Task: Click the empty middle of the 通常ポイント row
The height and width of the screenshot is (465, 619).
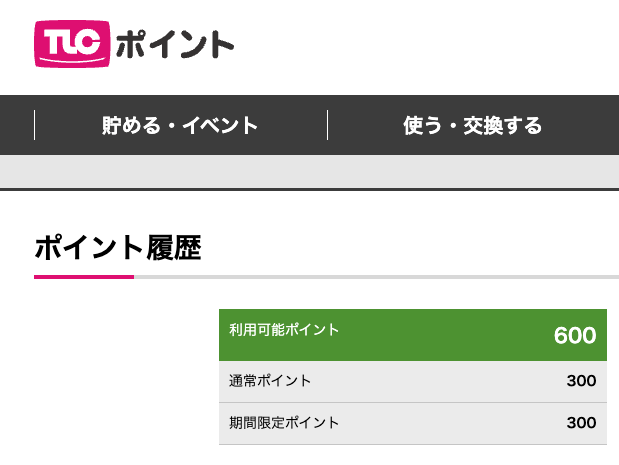Action: [438, 381]
